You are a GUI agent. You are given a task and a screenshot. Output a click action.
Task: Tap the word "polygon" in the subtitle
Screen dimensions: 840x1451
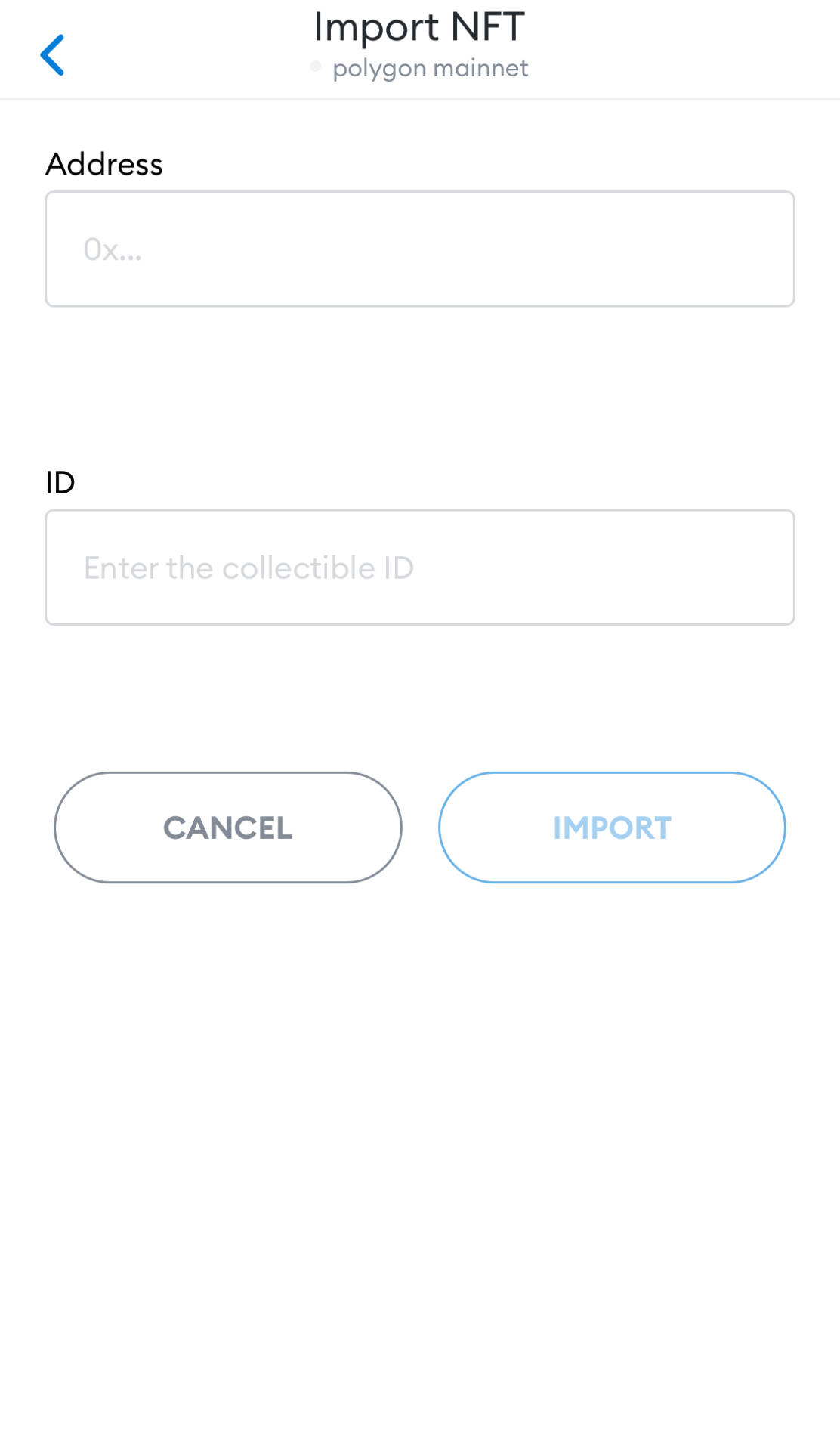click(379, 69)
